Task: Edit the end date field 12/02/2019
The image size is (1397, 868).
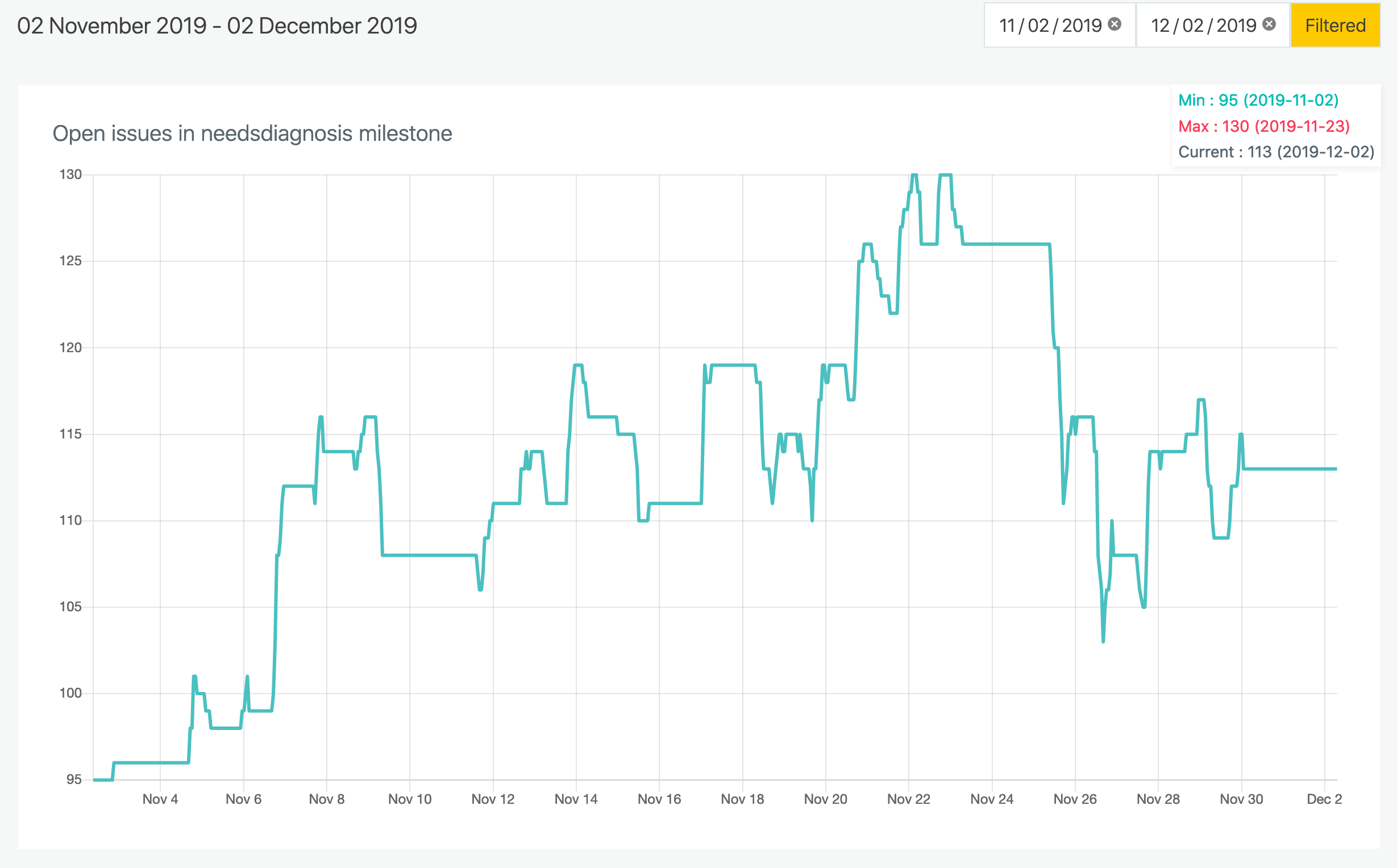Action: (x=1213, y=25)
